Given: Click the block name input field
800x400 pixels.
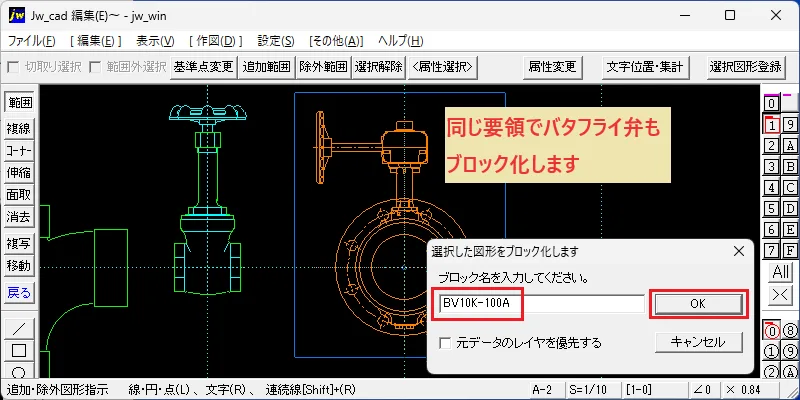Looking at the screenshot, I should [542, 304].
